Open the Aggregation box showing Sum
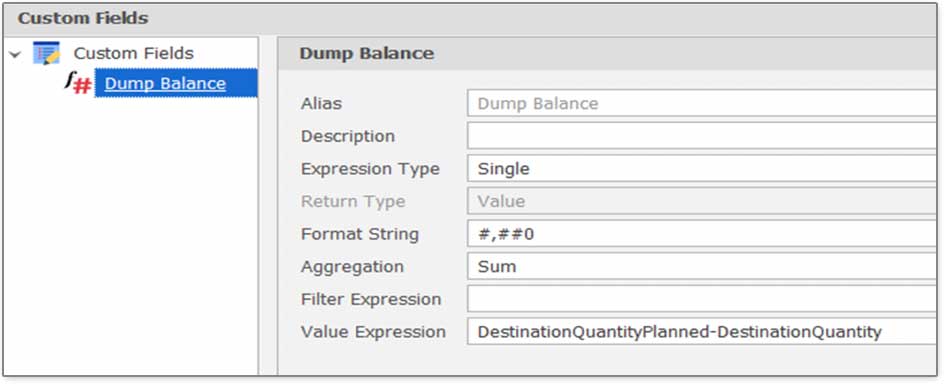This screenshot has height=388, width=952. 701,267
